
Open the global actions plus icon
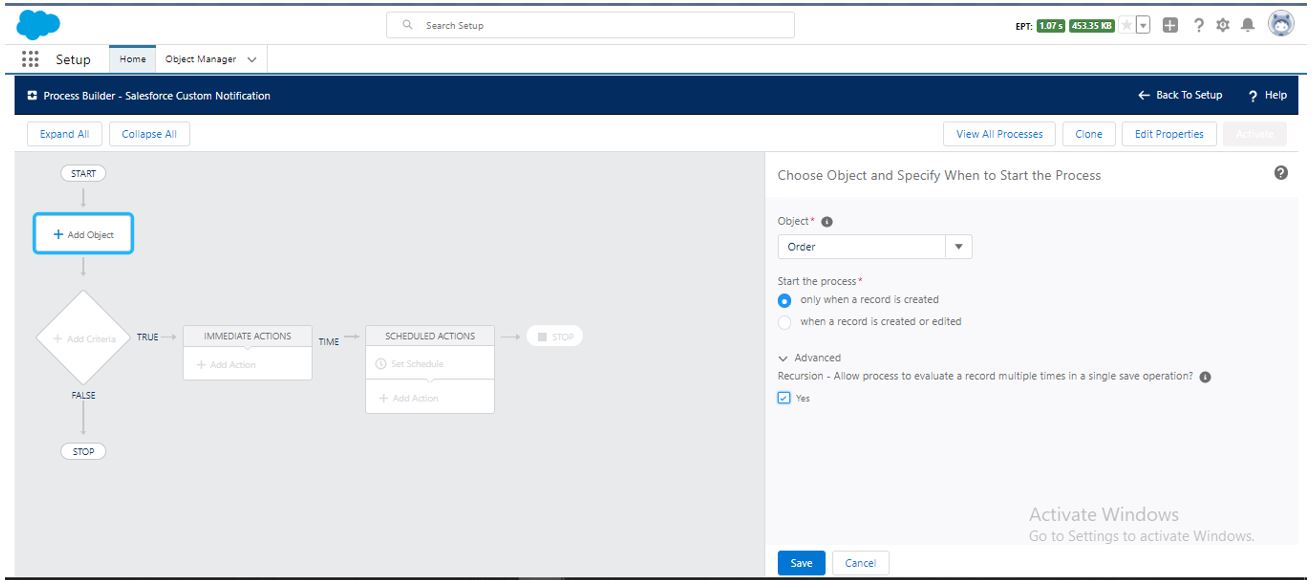point(1171,24)
